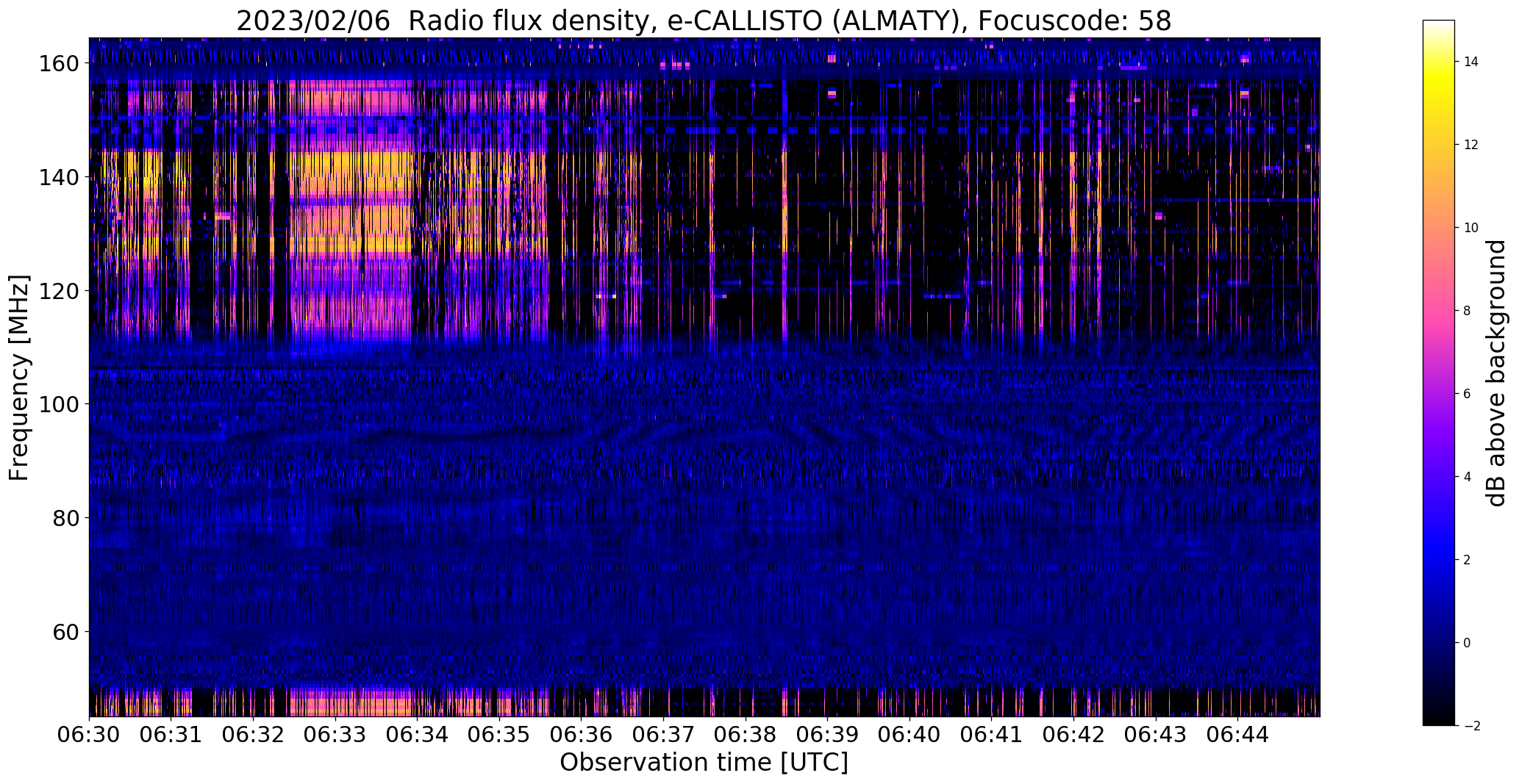Click the colorbar tick label 12
The width and height of the screenshot is (1519, 784).
pos(1471,145)
